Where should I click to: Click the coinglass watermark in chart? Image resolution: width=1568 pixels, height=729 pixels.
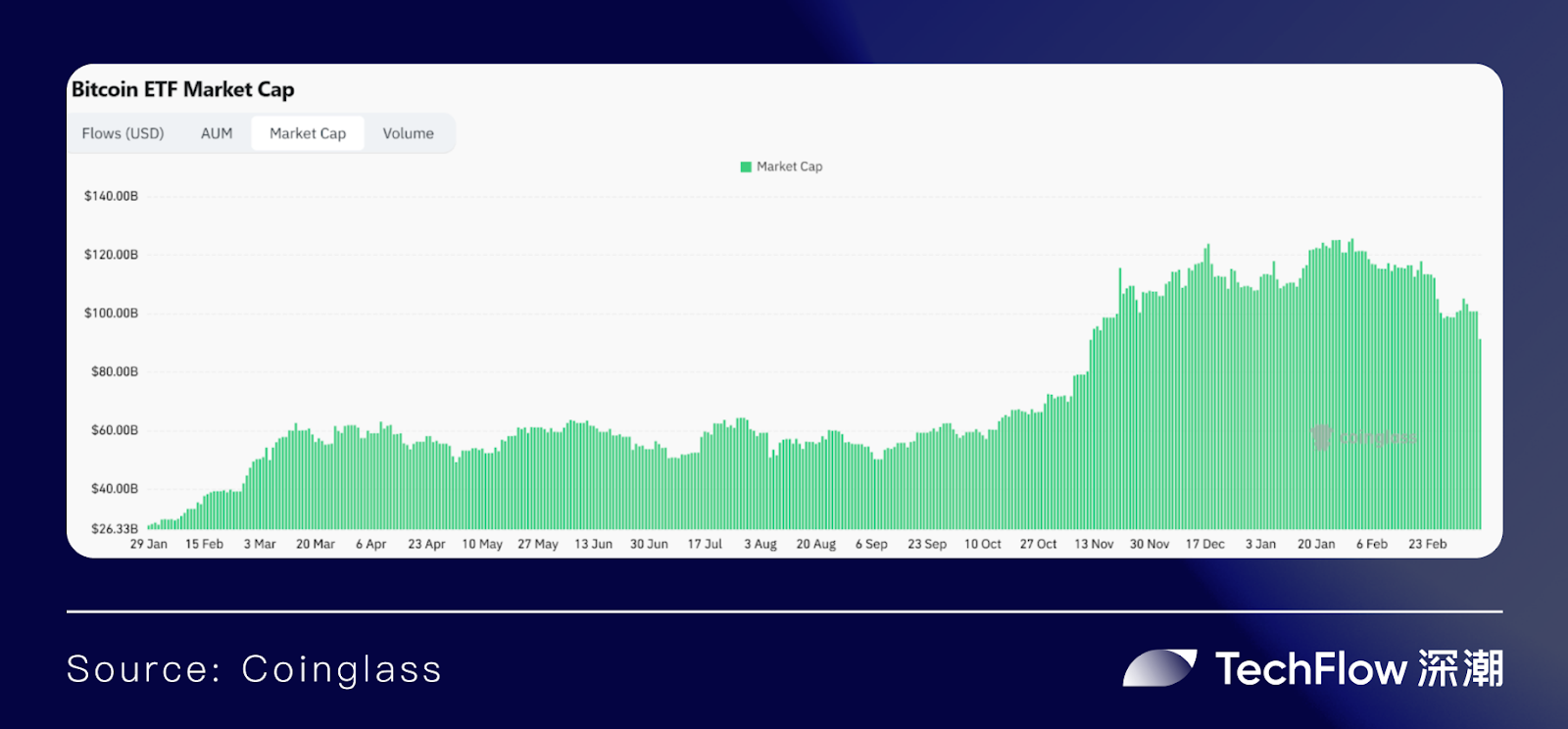[1364, 437]
